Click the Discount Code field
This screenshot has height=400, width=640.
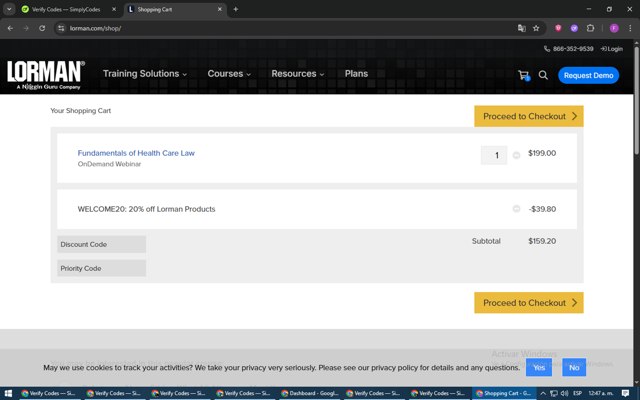102,244
